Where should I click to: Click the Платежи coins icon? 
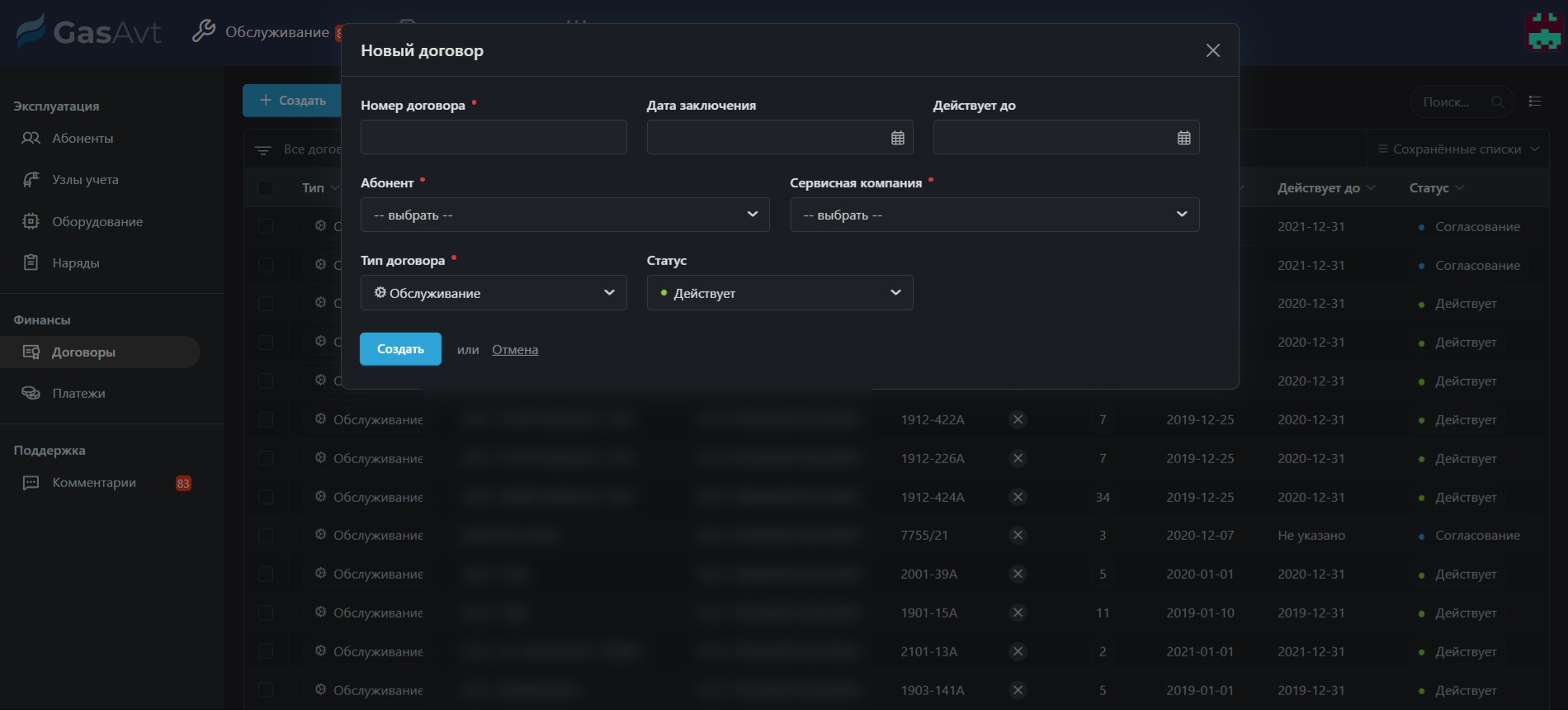click(x=31, y=393)
